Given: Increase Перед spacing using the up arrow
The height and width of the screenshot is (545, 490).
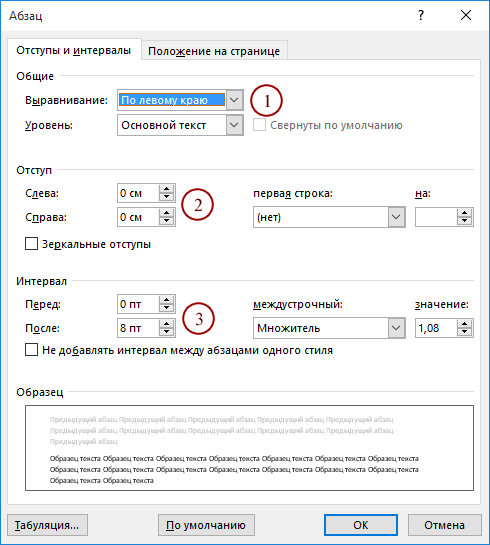Looking at the screenshot, I should click(166, 300).
